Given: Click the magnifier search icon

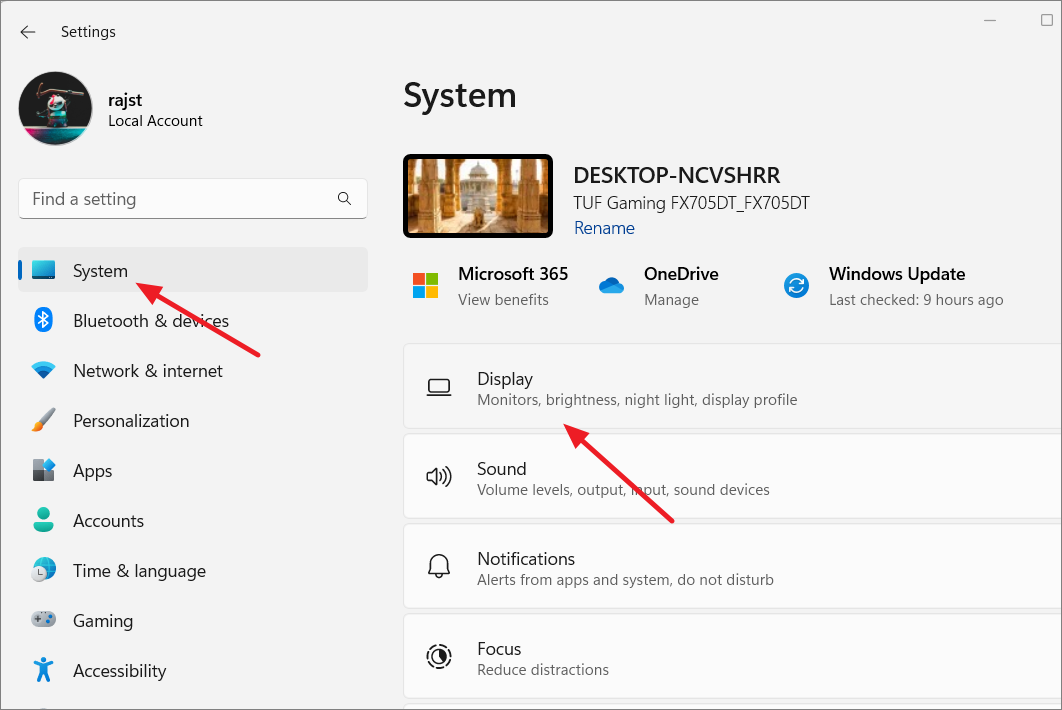Looking at the screenshot, I should tap(344, 199).
